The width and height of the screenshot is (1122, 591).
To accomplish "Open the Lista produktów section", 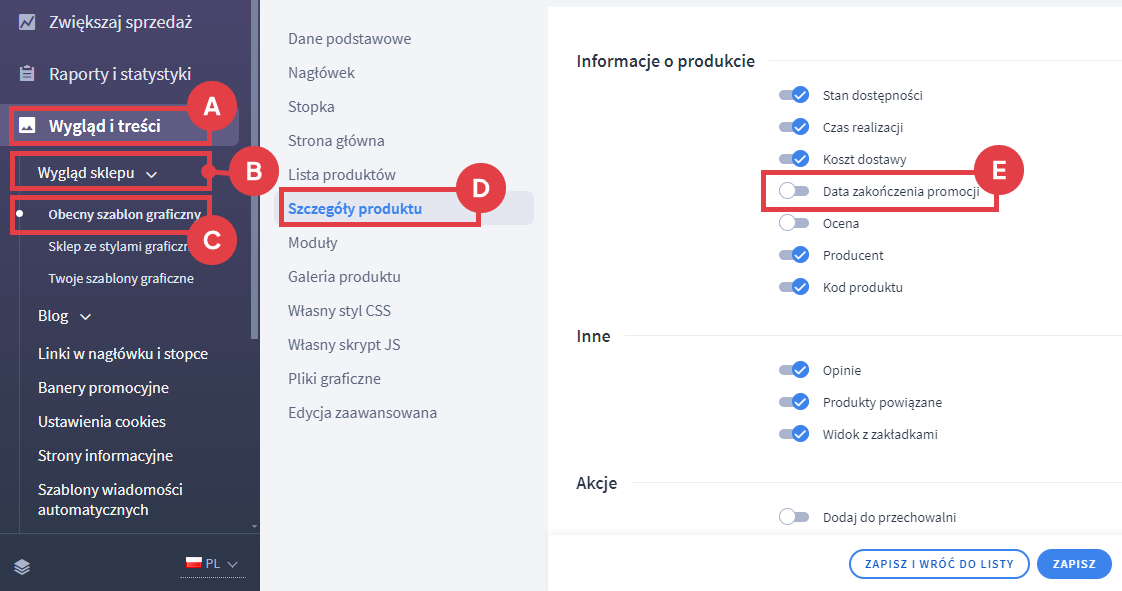I will (x=342, y=175).
